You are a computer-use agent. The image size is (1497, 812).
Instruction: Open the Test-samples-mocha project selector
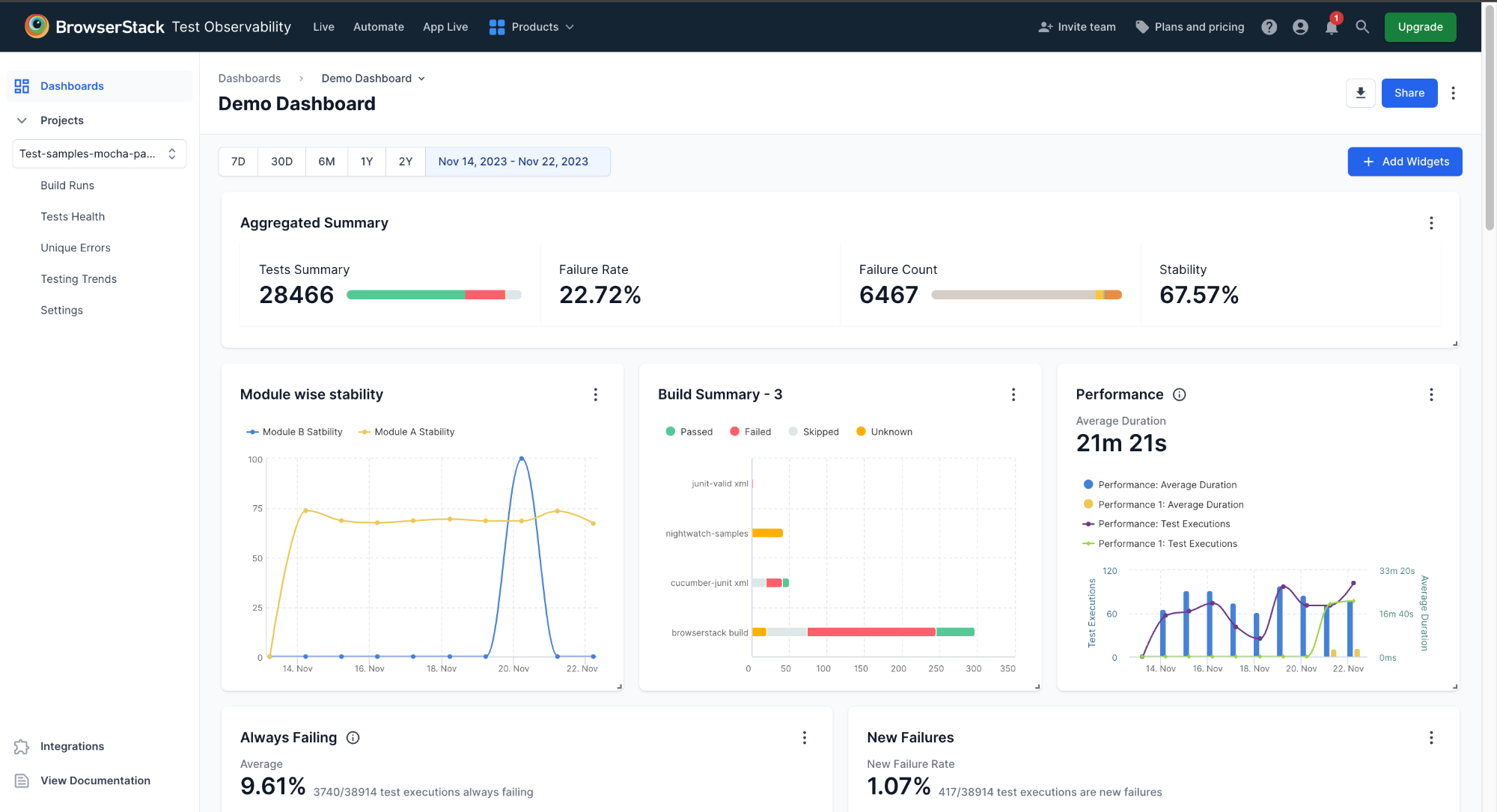(x=99, y=154)
